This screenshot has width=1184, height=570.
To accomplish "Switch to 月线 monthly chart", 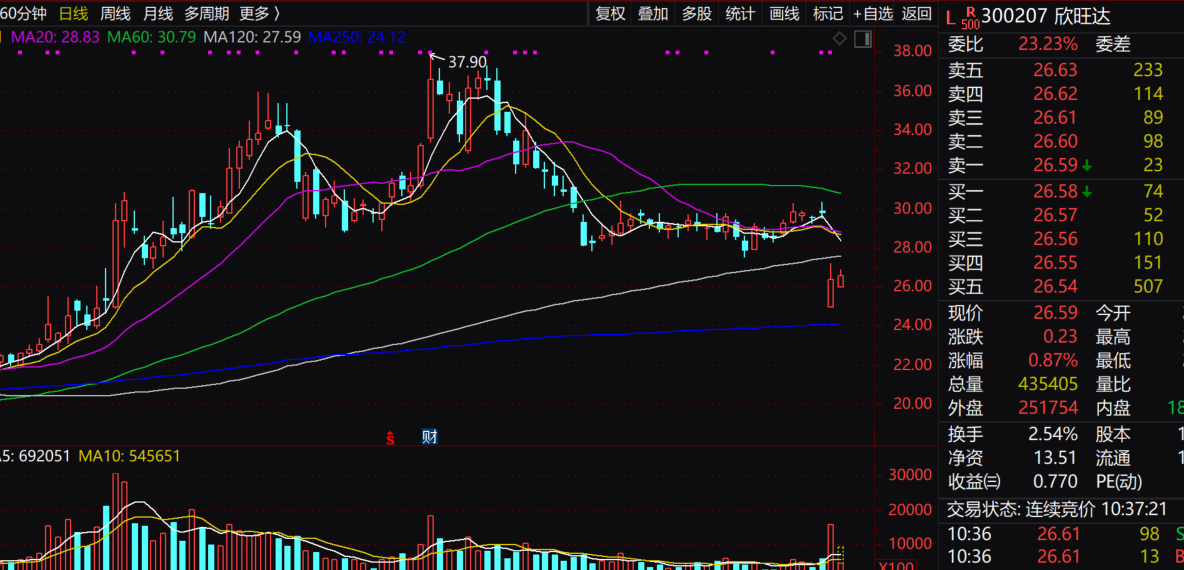I will point(157,13).
